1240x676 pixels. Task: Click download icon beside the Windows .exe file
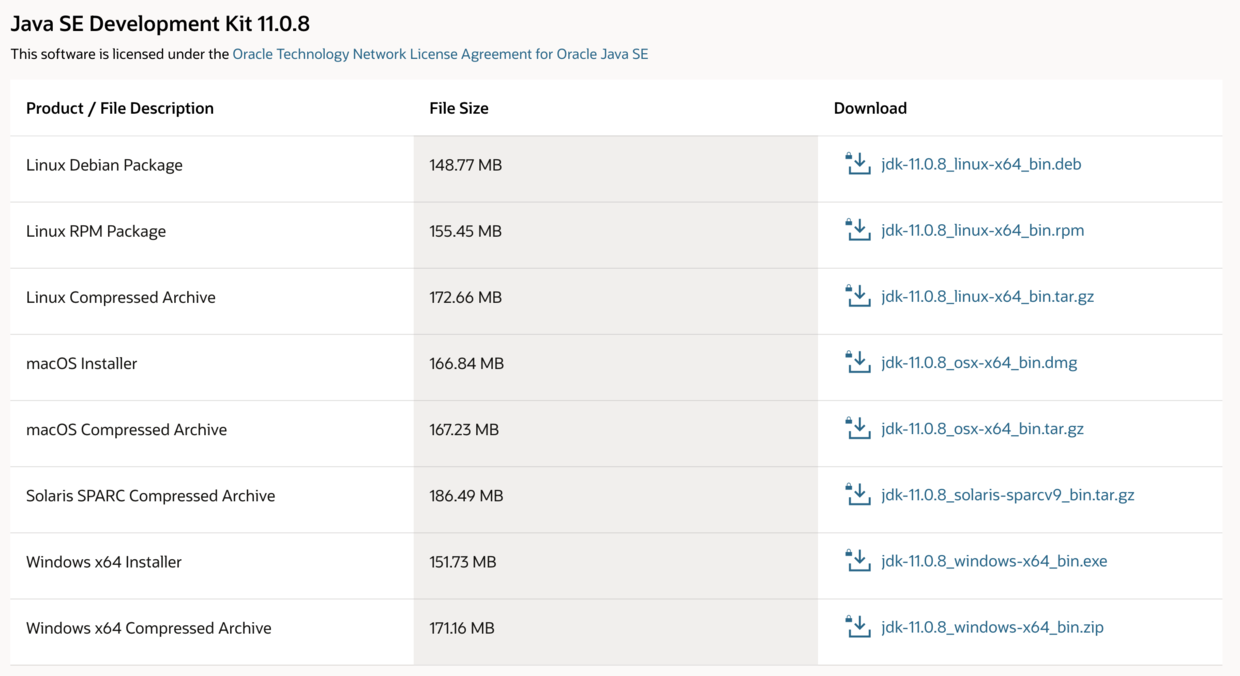coord(858,561)
